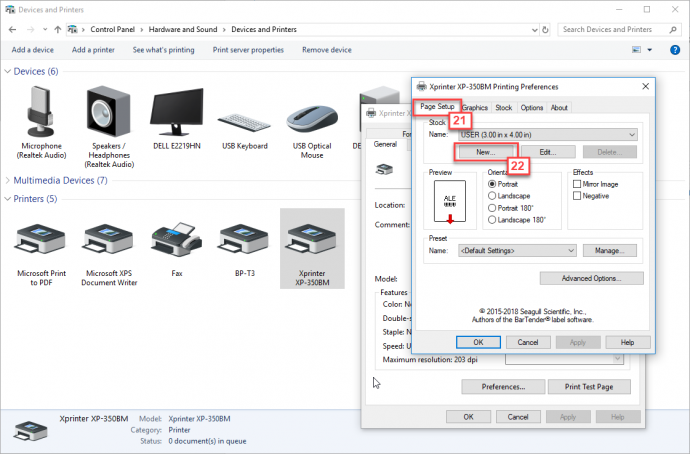Select the DELL E2219HN monitor icon
The width and height of the screenshot is (690, 454).
pos(176,112)
